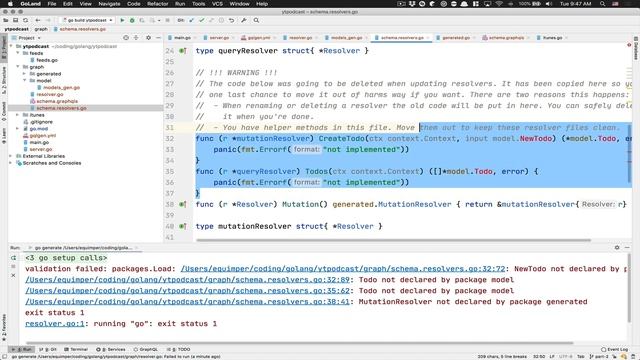This screenshot has height=360, width=640.
Task: Click gutter icon on line 38
Action: point(182,204)
